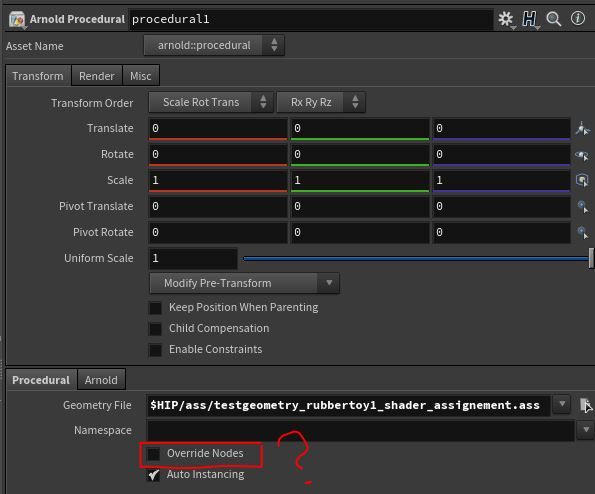Screen dimensions: 595x494
Task: Switch to the Arnold tab
Action: click(101, 380)
